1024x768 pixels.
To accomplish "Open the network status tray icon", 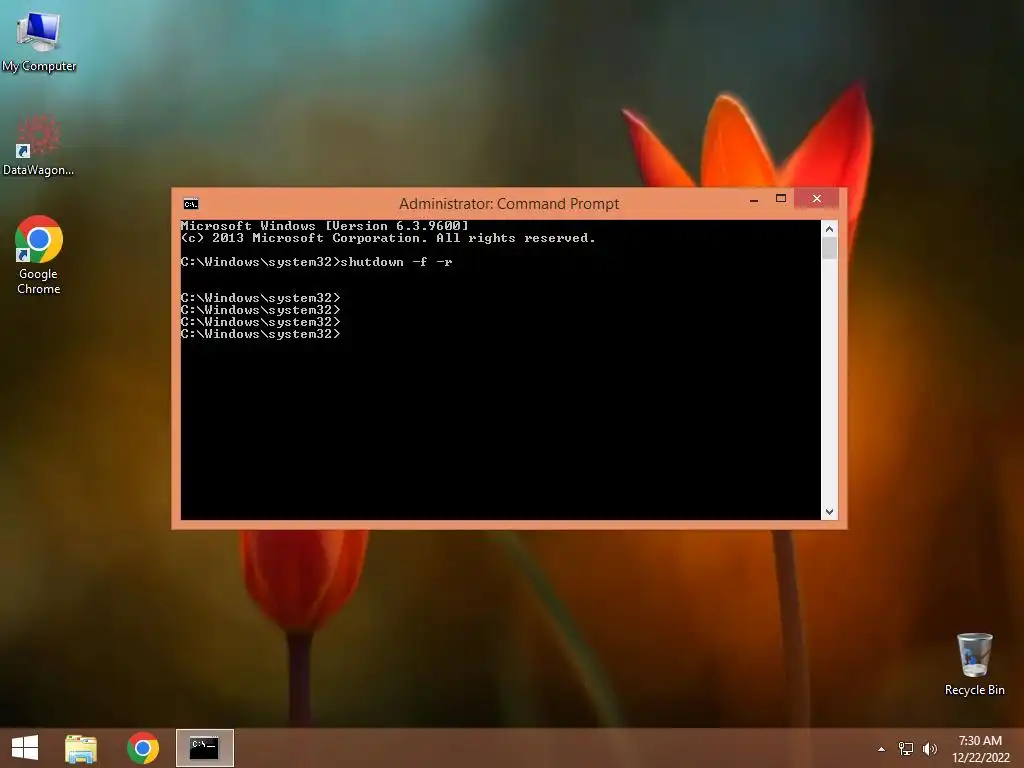I will tap(906, 748).
